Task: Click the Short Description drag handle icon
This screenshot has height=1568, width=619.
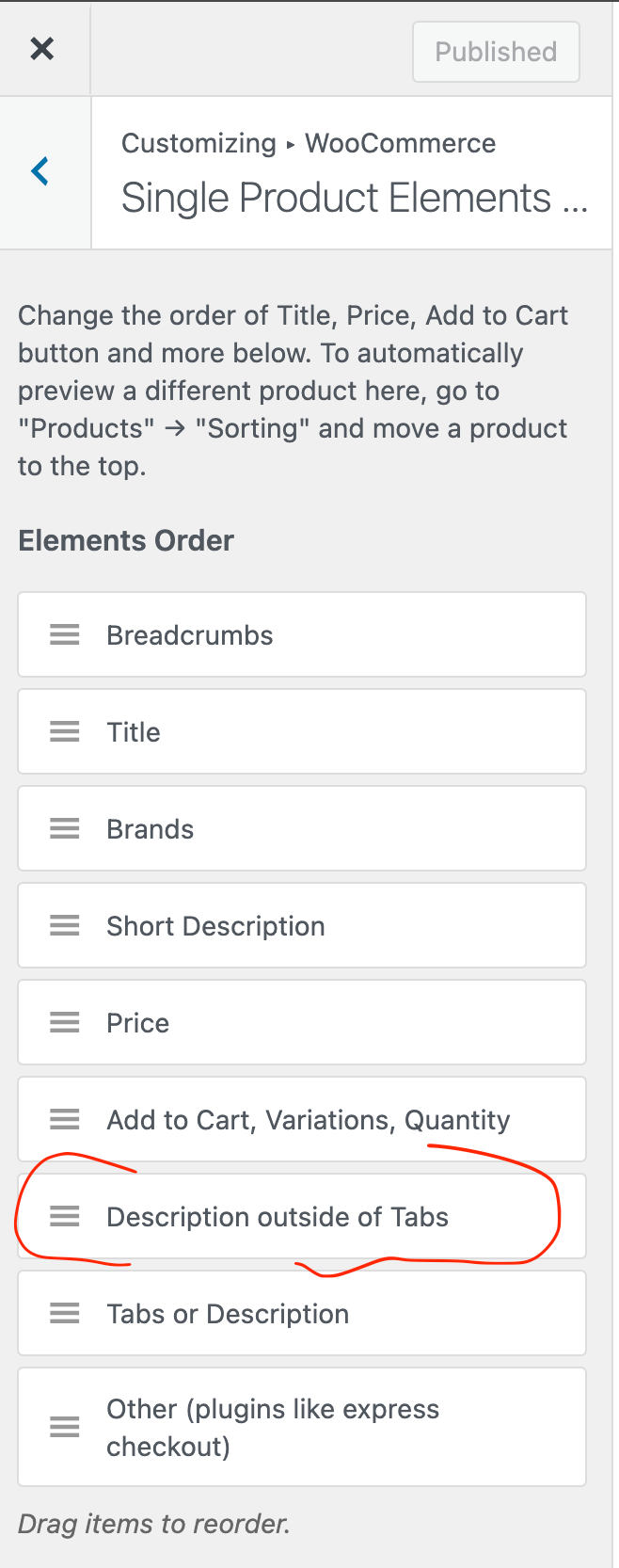Action: [x=65, y=926]
